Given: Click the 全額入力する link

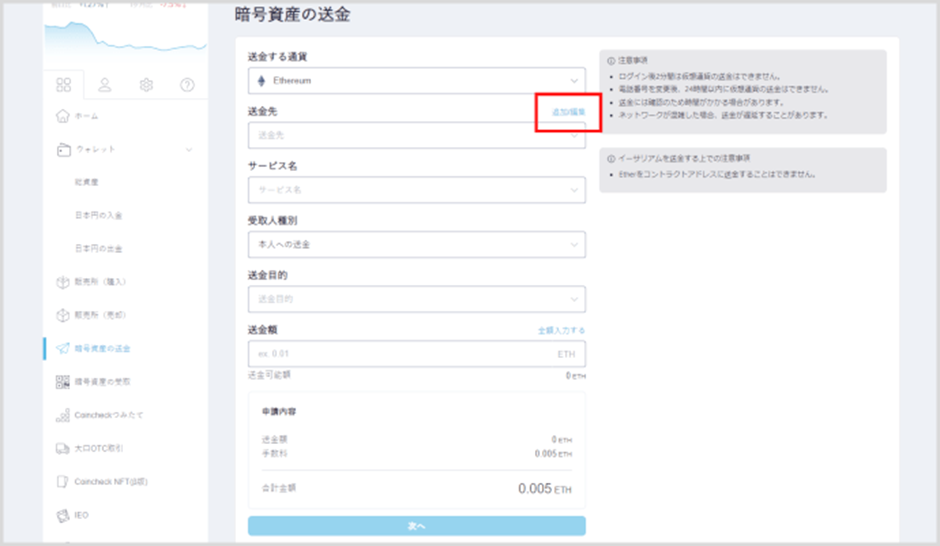Looking at the screenshot, I should [561, 330].
